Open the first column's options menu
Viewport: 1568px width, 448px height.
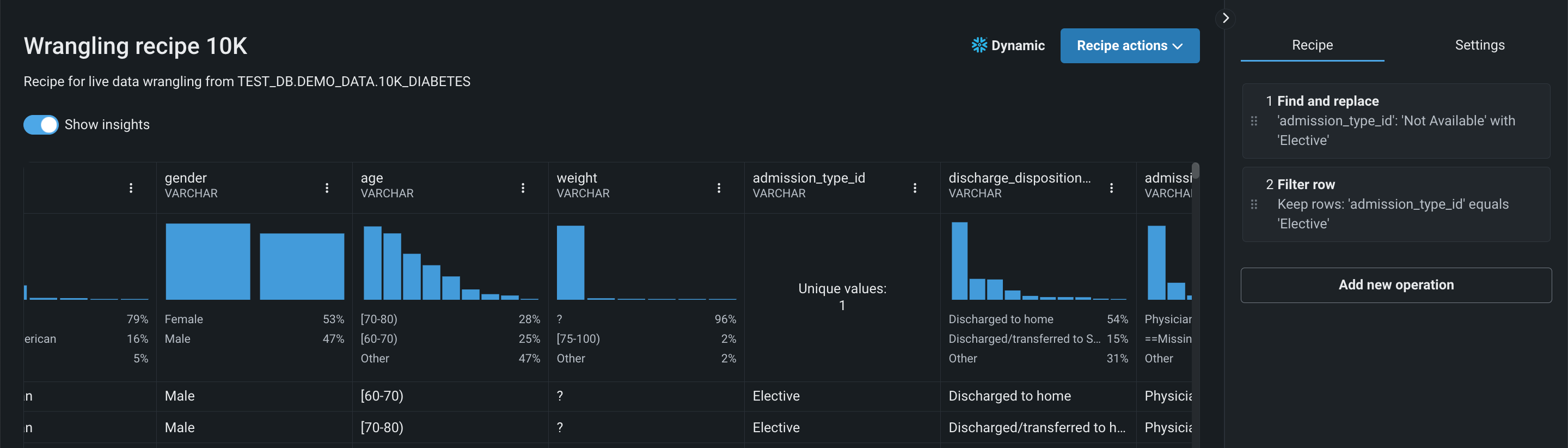[131, 187]
